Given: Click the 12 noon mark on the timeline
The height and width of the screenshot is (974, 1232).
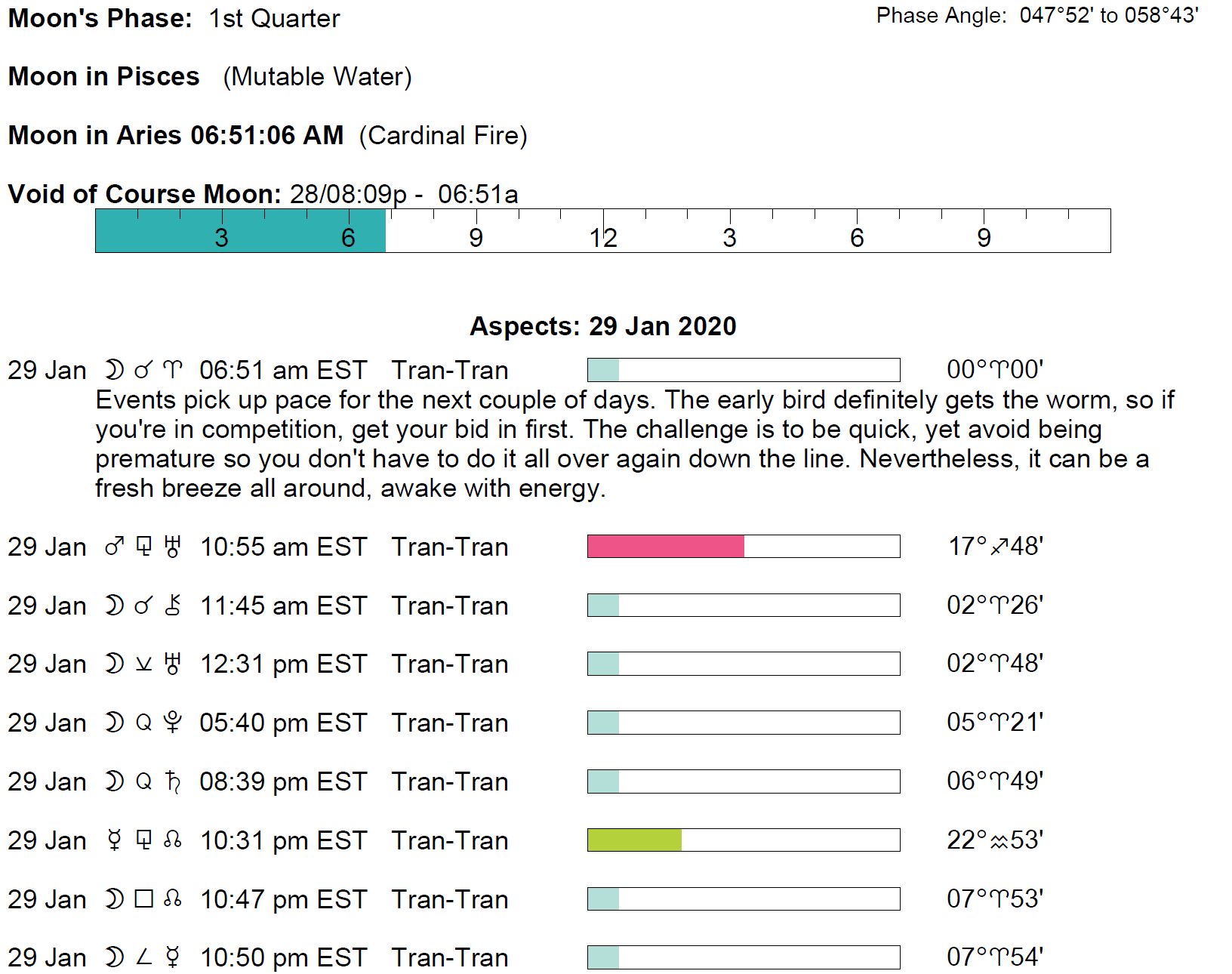Looking at the screenshot, I should point(603,237).
